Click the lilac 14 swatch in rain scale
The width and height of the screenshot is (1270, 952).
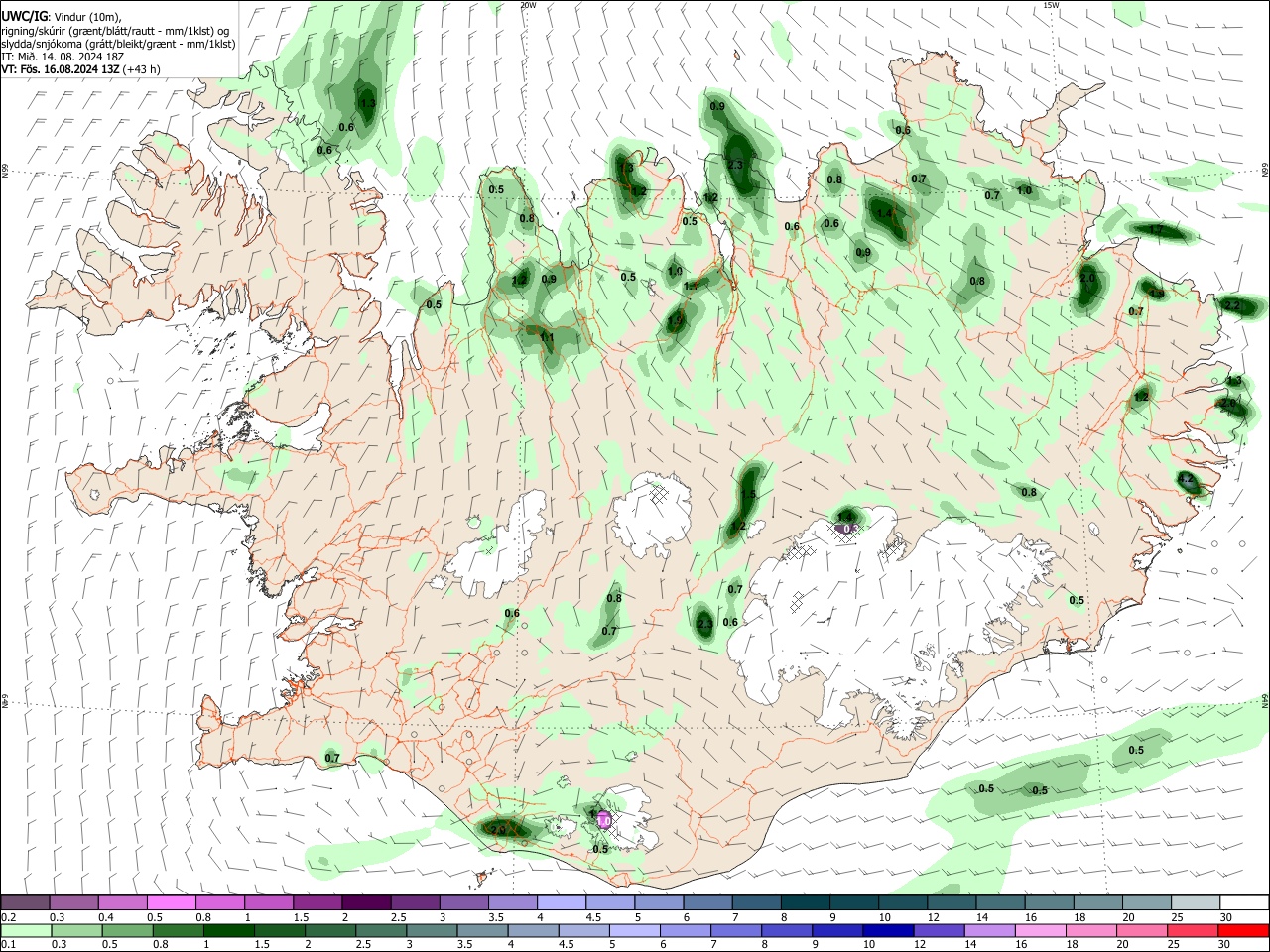[x=988, y=931]
